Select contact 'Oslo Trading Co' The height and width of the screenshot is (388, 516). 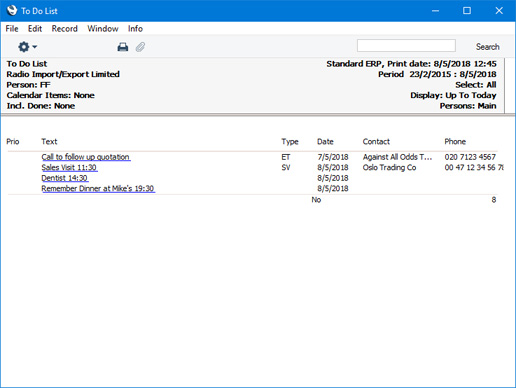(x=389, y=167)
